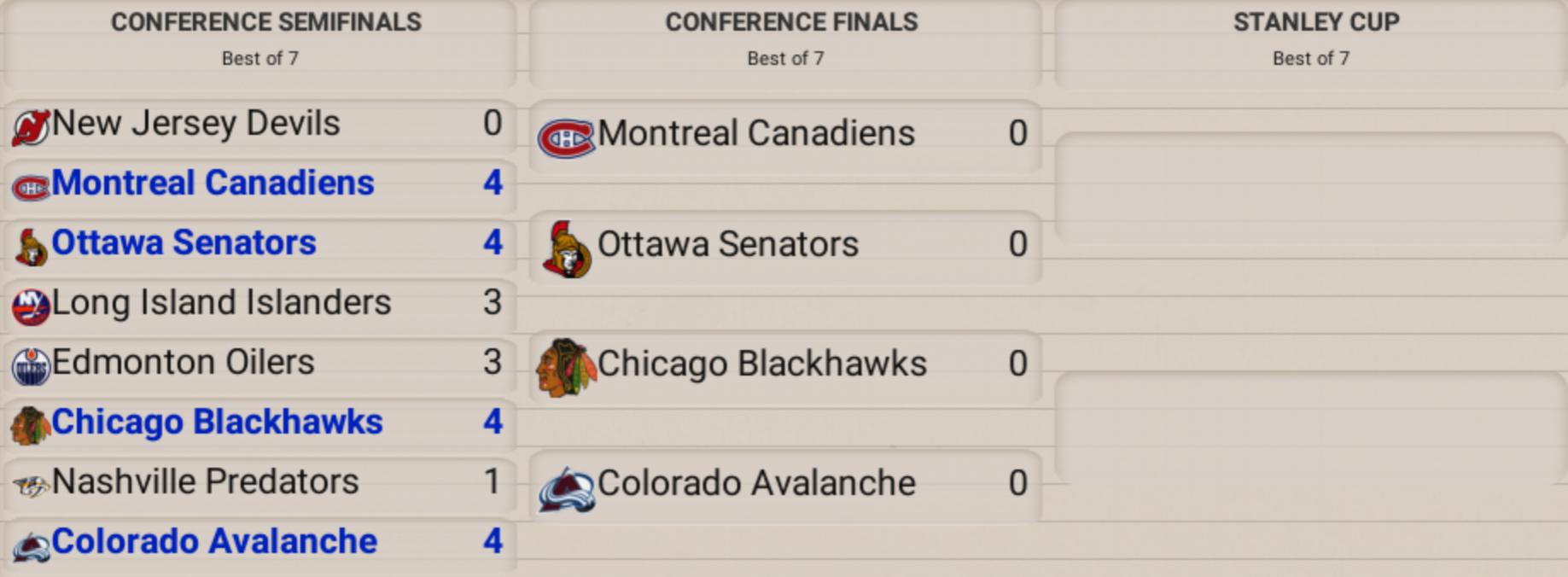Click the Nashville Predators logo
Screen dimensions: 1568x577
point(31,487)
